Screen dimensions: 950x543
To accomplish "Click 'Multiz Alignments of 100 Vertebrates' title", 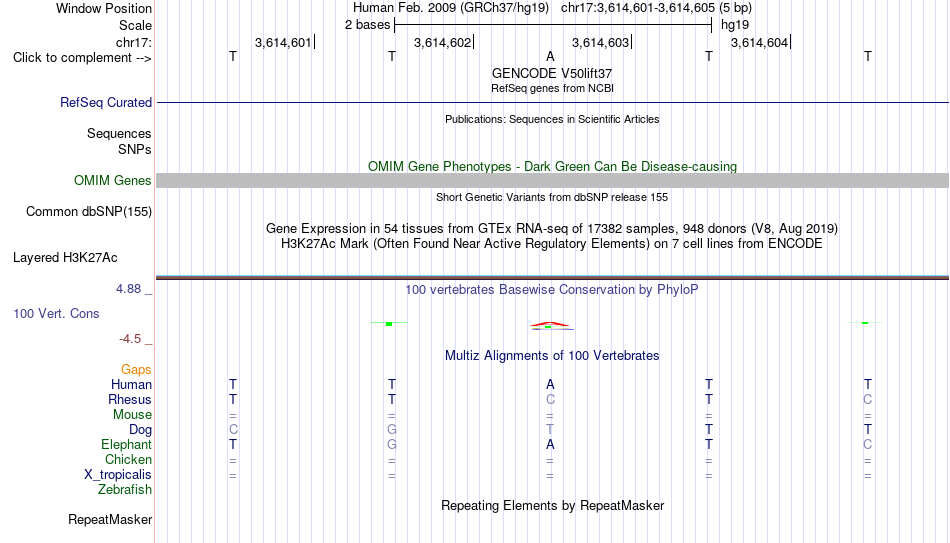I will [552, 356].
